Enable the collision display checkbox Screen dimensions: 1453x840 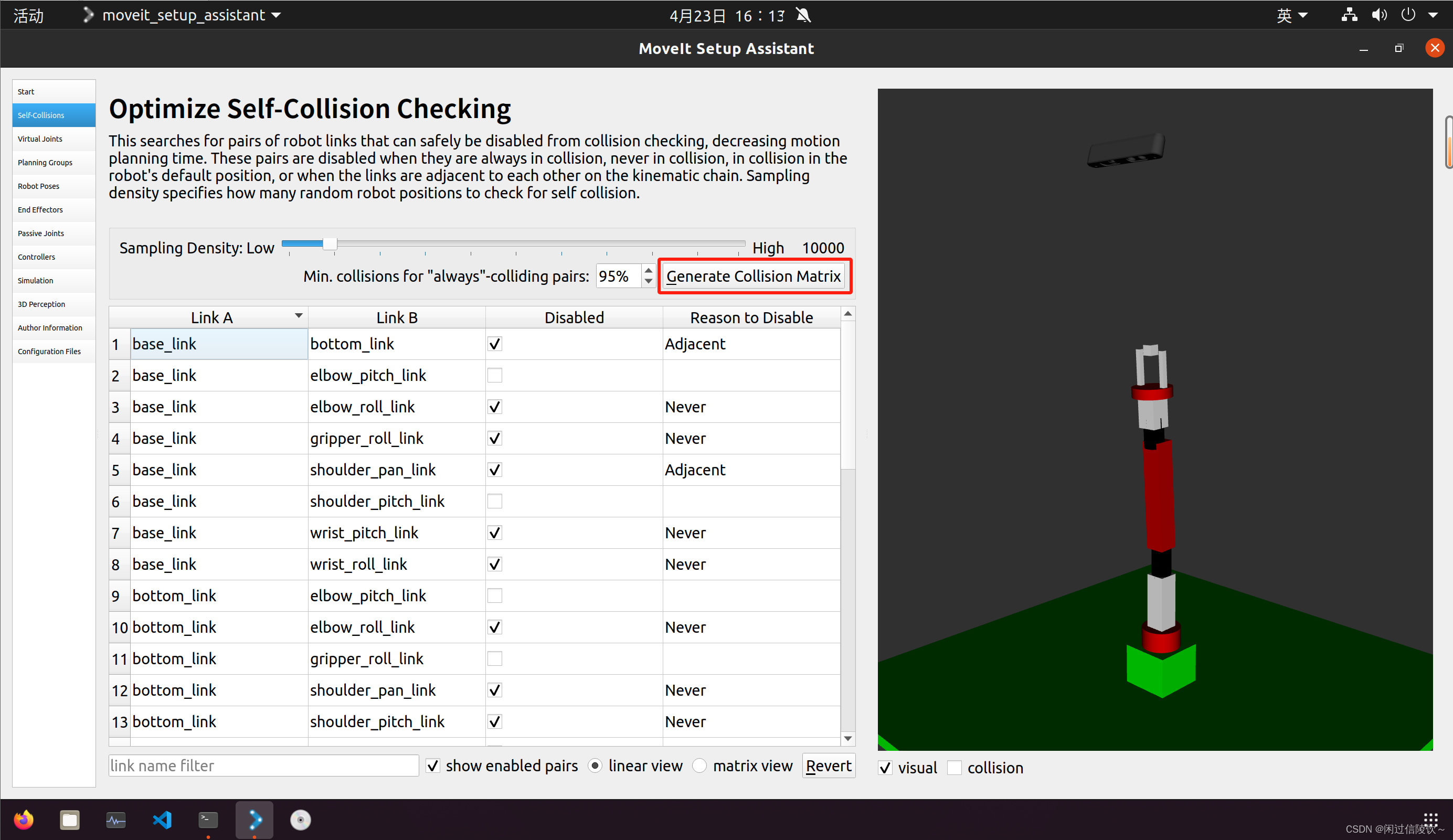pos(954,768)
